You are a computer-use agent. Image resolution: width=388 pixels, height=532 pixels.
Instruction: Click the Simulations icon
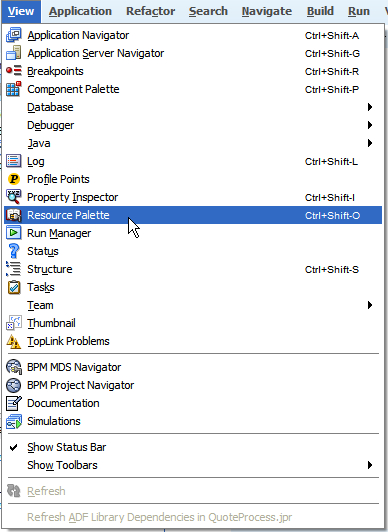[x=14, y=421]
